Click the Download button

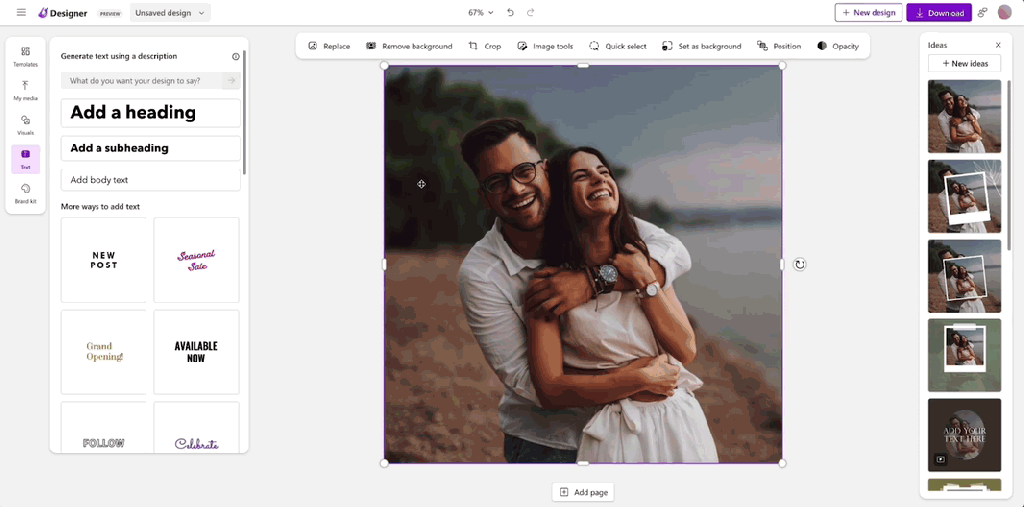point(938,13)
